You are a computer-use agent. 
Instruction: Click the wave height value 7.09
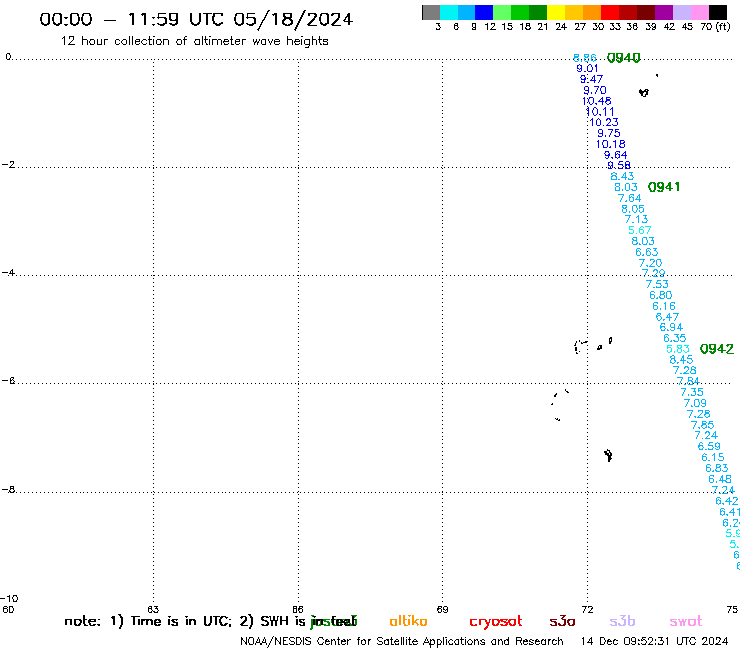pos(695,403)
